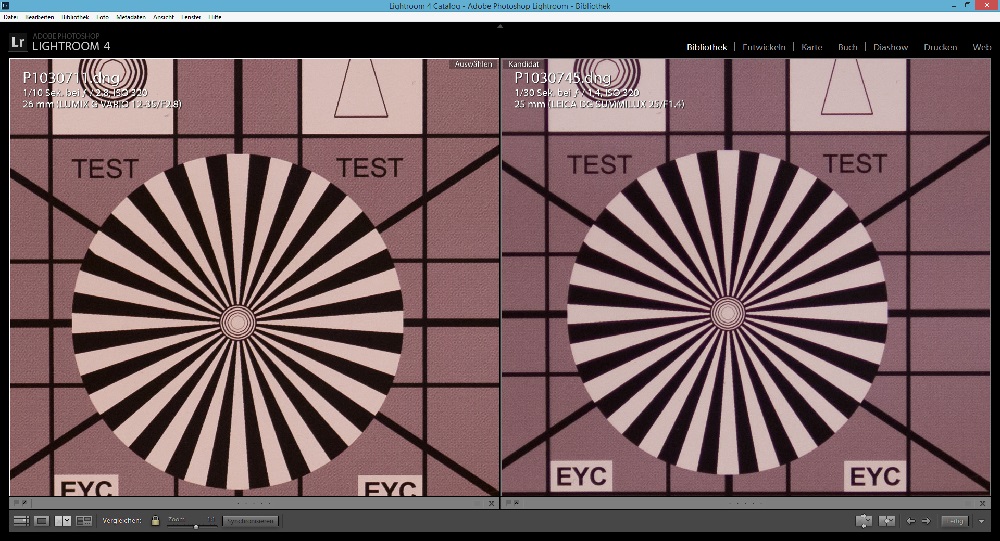Toggle the zoom link lock icon

tap(155, 521)
